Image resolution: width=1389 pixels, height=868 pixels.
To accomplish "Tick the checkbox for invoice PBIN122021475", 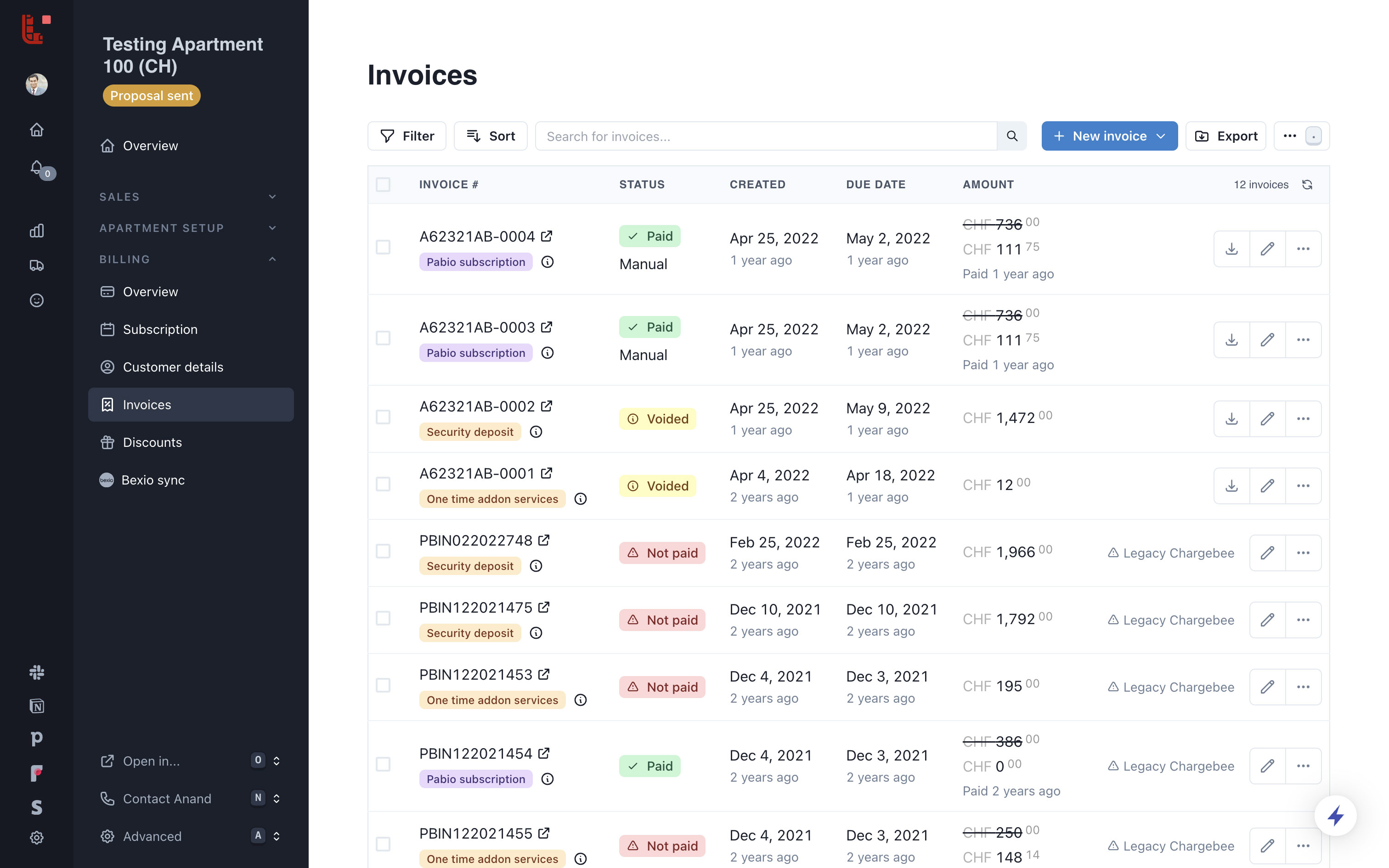I will point(383,618).
